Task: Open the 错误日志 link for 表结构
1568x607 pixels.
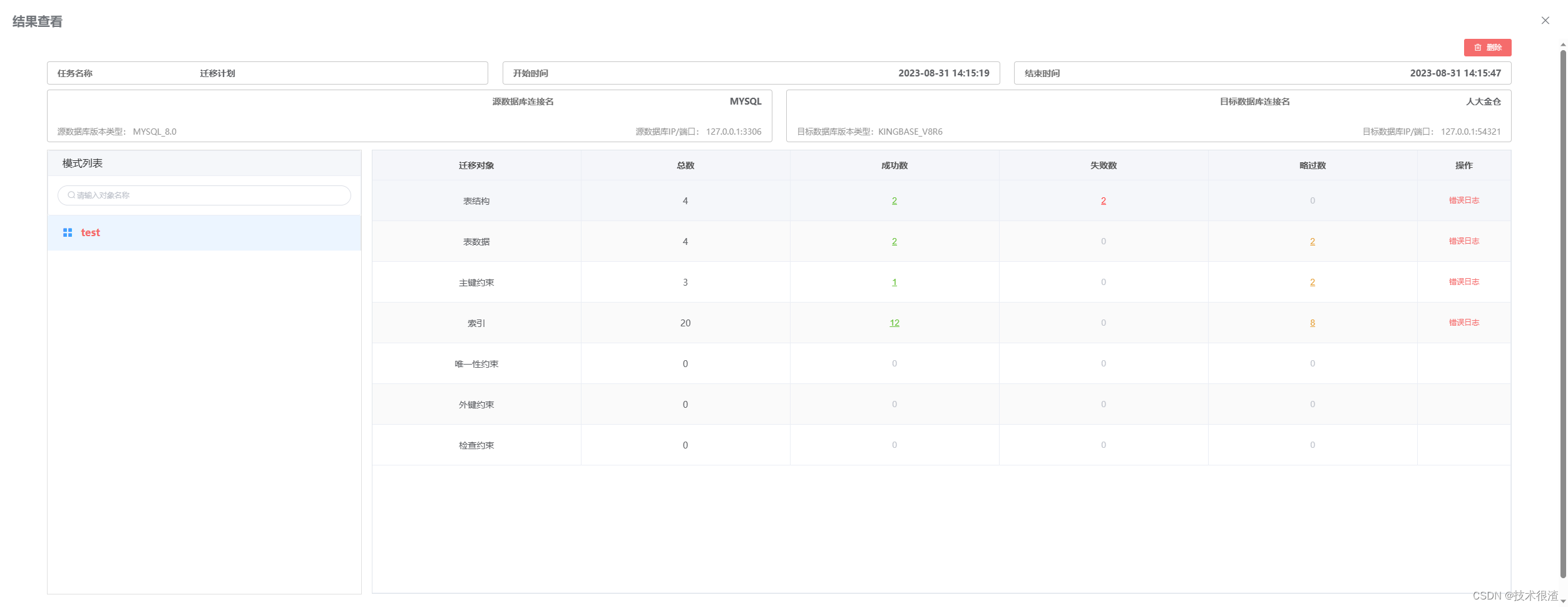Action: (1463, 200)
